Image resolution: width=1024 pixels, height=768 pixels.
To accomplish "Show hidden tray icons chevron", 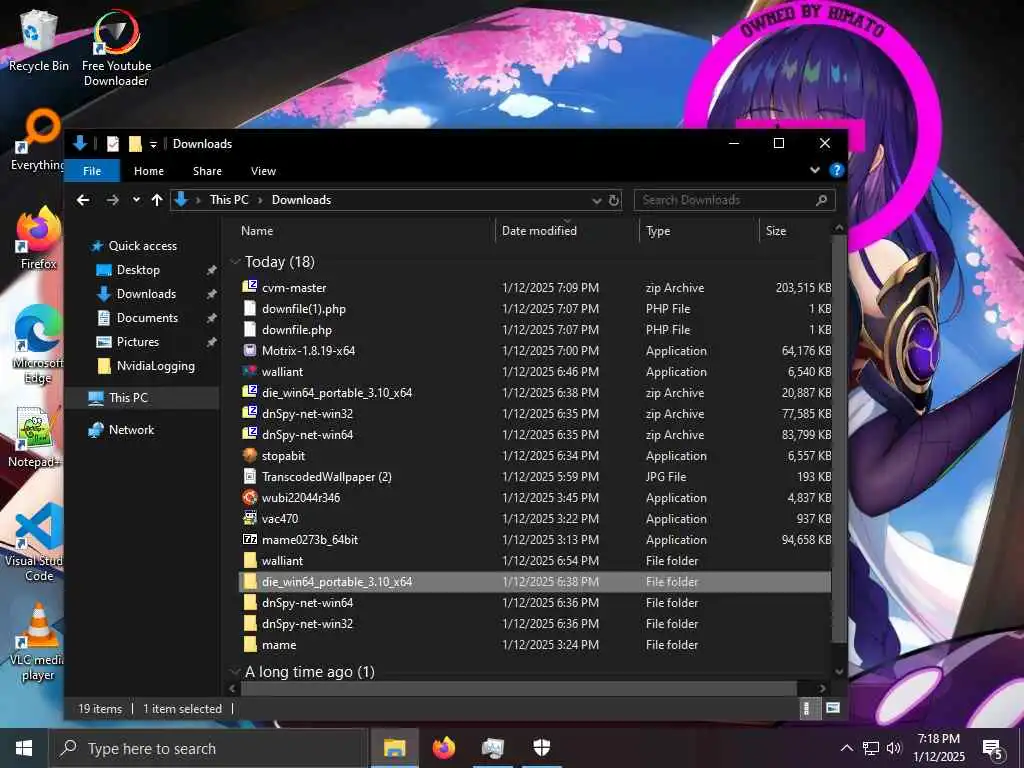I will [x=846, y=748].
